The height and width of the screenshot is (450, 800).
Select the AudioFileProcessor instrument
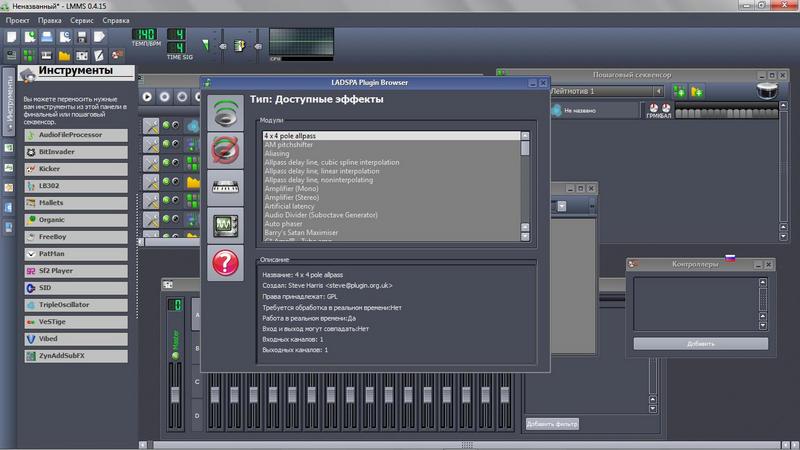click(76, 135)
